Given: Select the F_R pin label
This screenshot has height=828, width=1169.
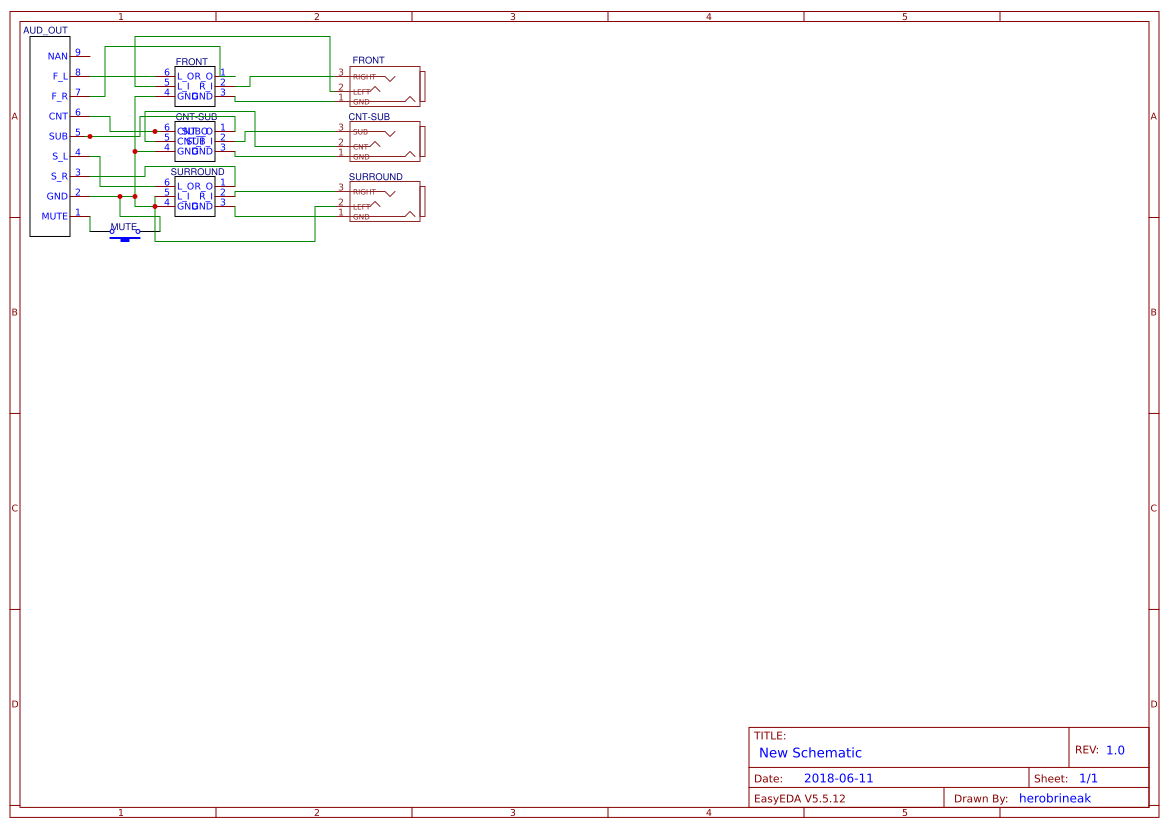Looking at the screenshot, I should (60, 96).
